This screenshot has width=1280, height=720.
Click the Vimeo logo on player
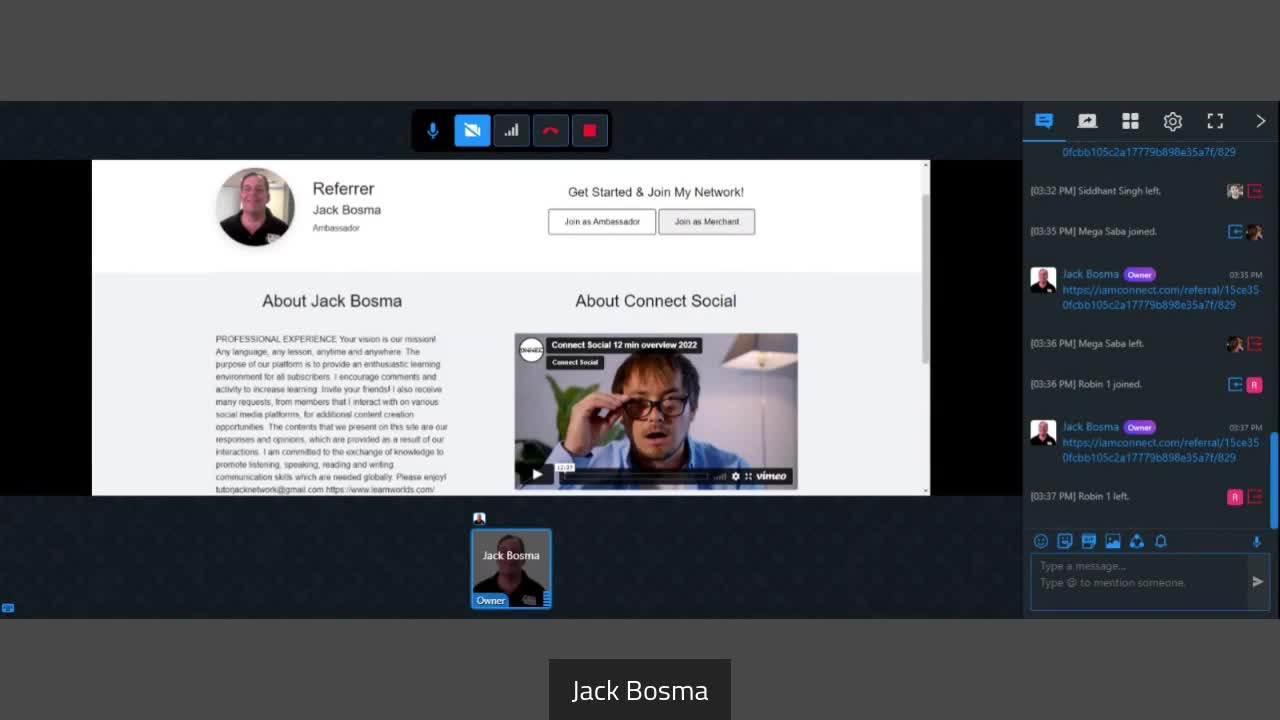point(771,476)
